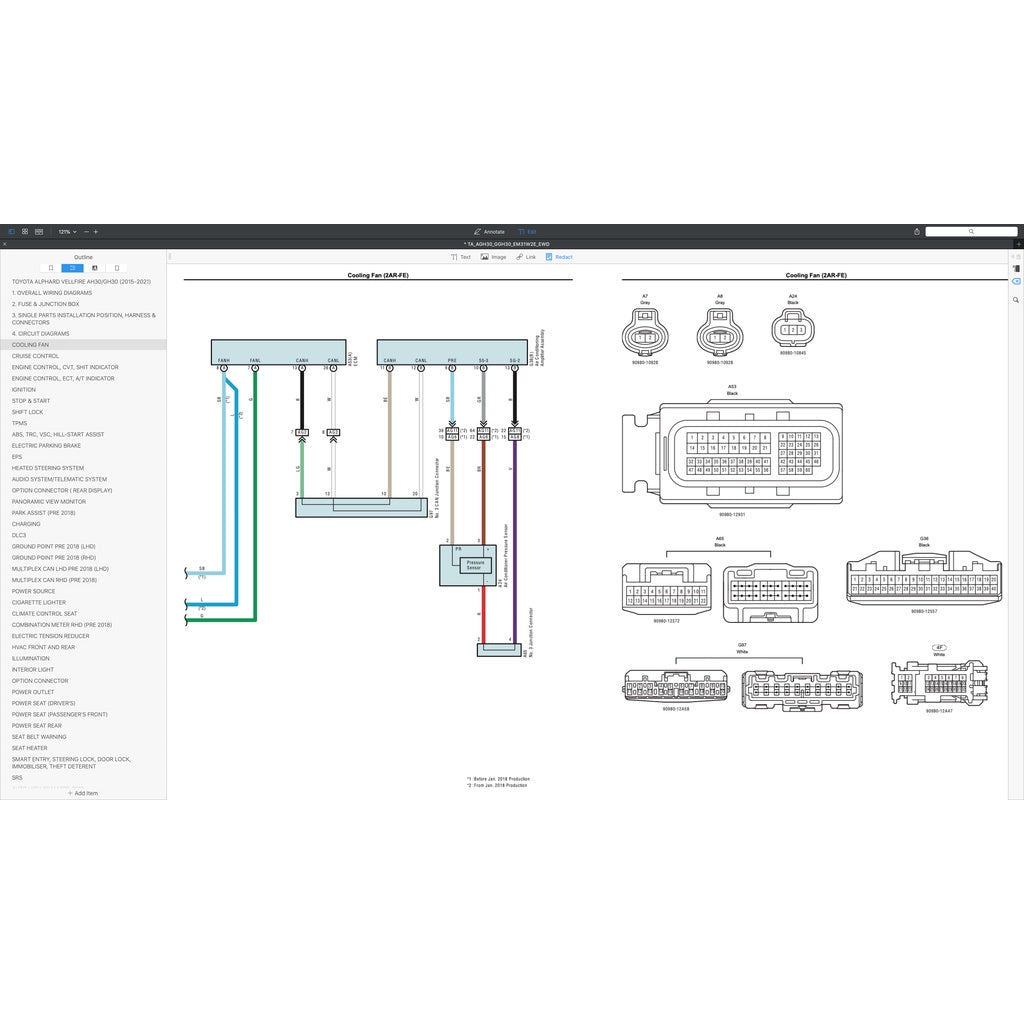This screenshot has width=1024, height=1024.
Task: Zoom out using the minus control
Action: (x=86, y=231)
